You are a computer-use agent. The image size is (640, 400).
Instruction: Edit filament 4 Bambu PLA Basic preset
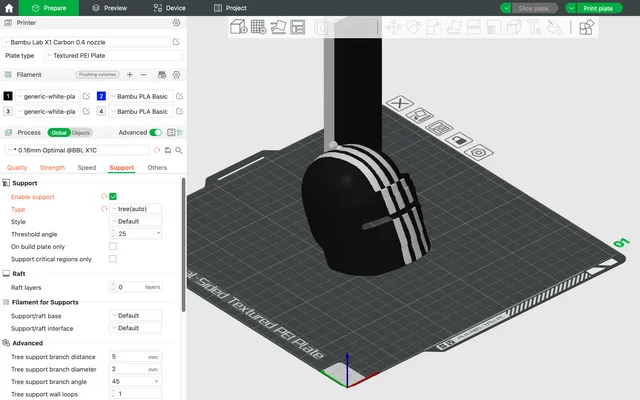coord(179,111)
